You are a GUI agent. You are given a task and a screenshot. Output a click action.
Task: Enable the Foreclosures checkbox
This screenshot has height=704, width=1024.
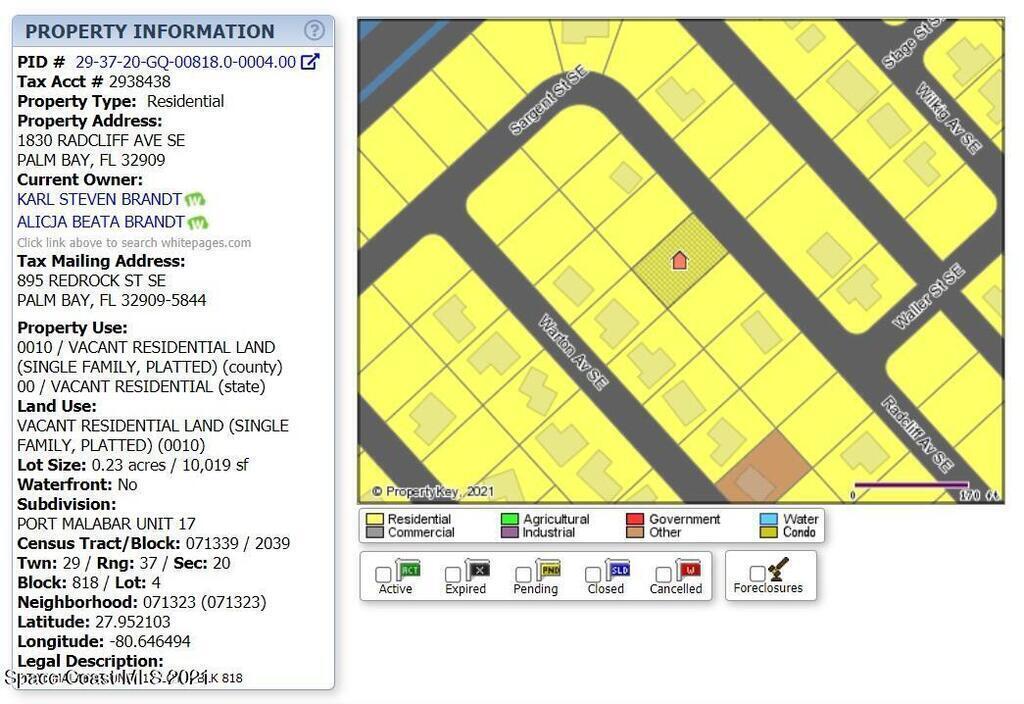(757, 573)
